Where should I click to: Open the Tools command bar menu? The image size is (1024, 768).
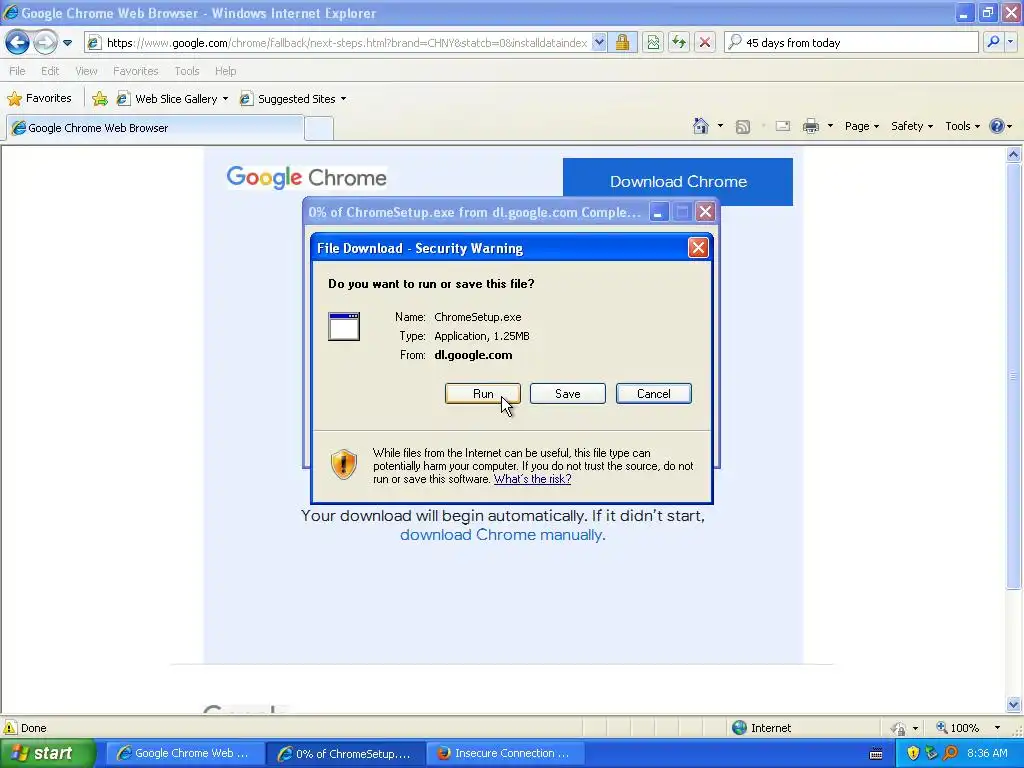(963, 126)
